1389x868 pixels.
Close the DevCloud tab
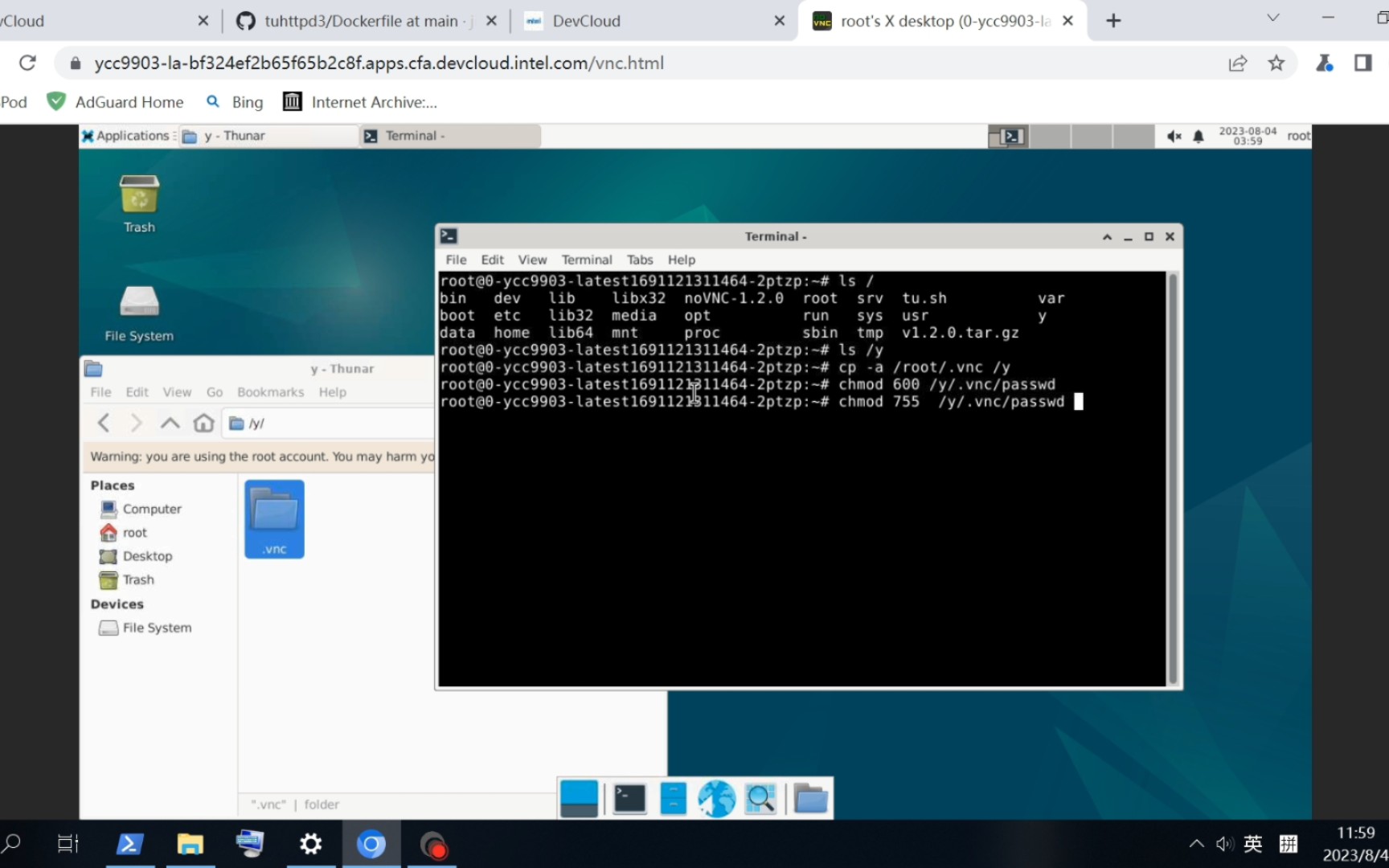779,21
